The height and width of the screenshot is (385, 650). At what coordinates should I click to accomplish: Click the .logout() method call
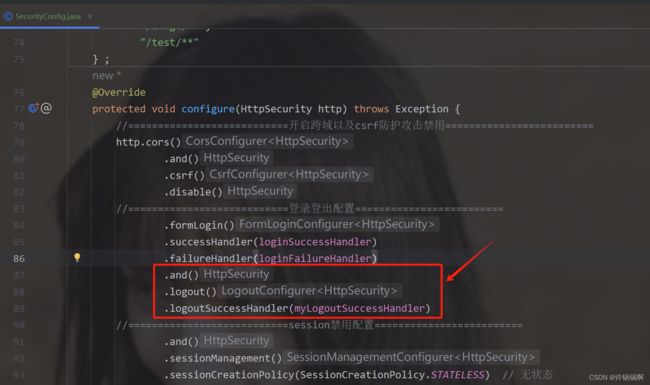[x=190, y=292]
